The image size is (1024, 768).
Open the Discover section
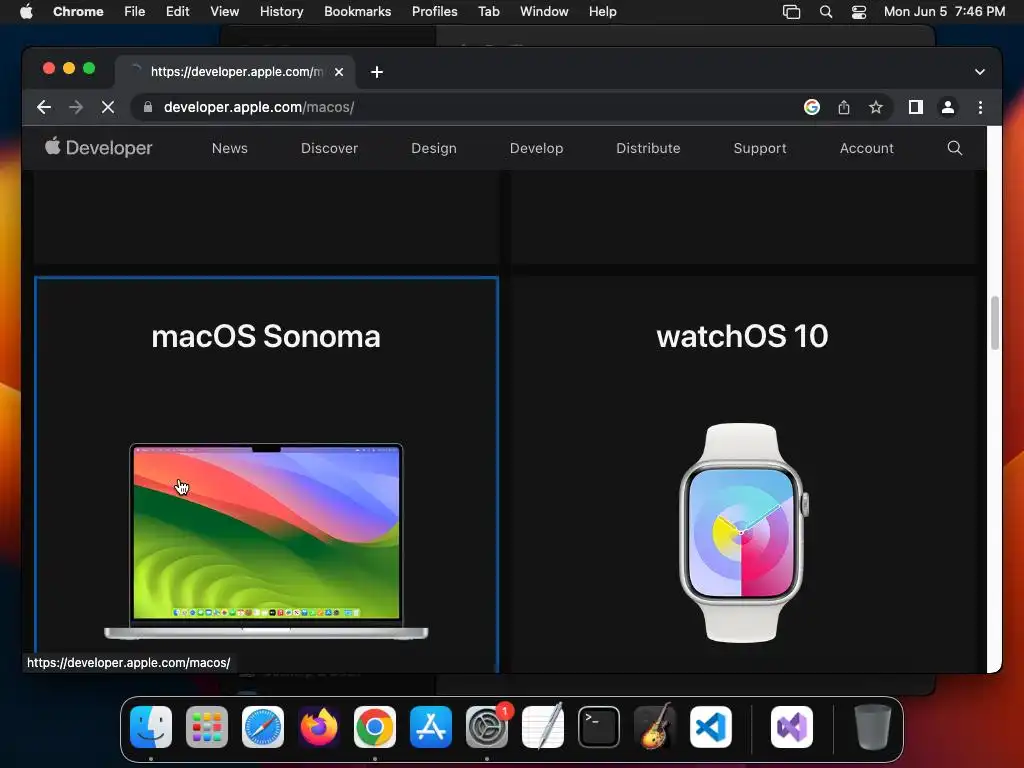tap(329, 148)
